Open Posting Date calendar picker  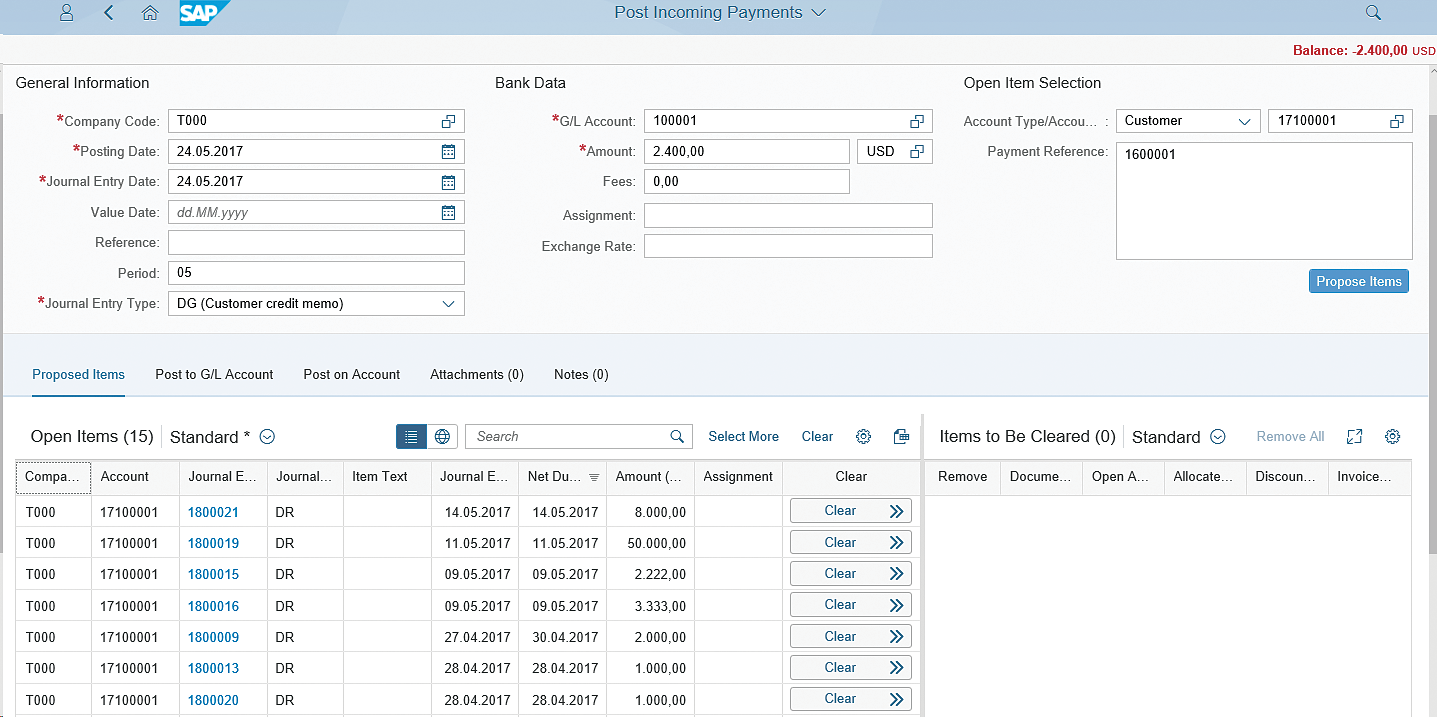point(448,151)
